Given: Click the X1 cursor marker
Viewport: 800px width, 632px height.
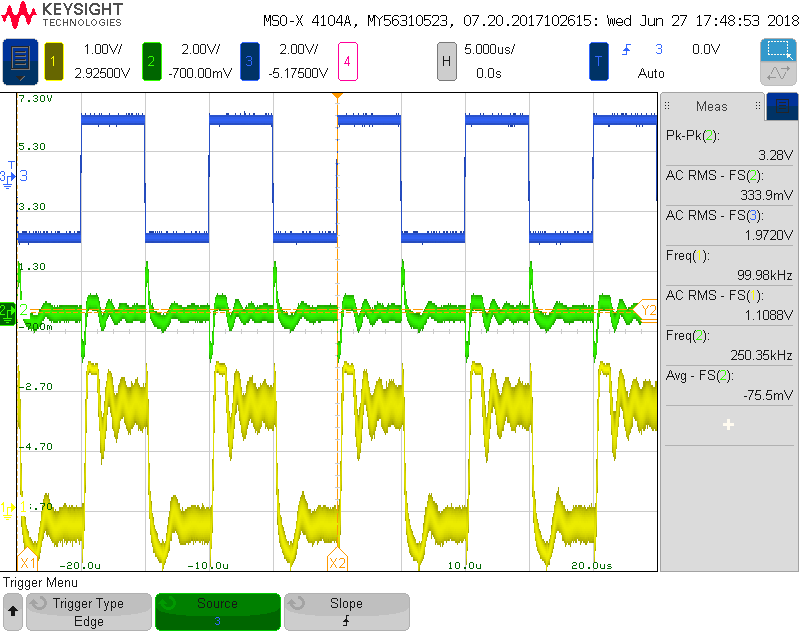Looking at the screenshot, I should click(27, 560).
